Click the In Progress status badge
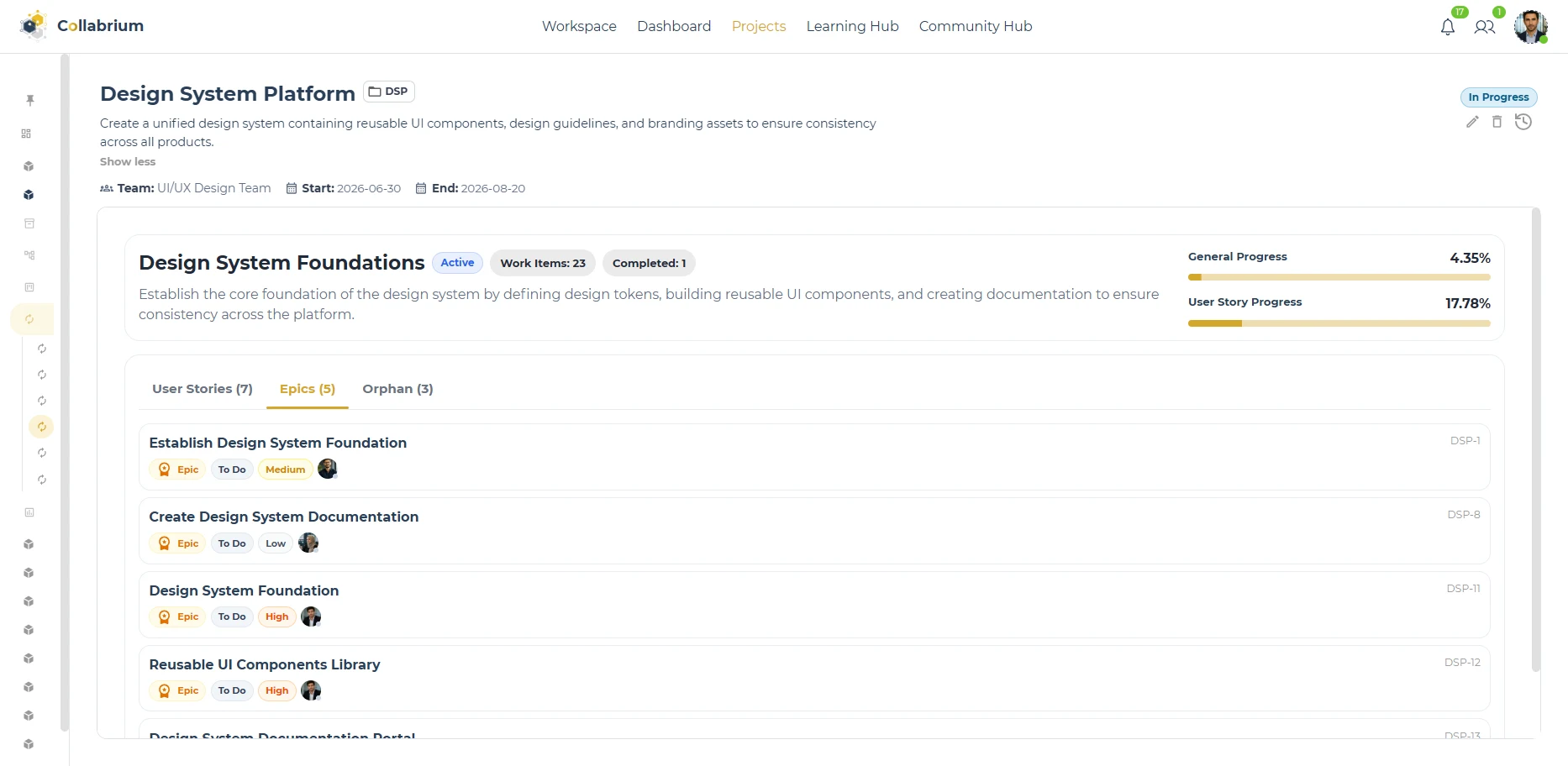Screen dimensions: 1568x766 click(1498, 97)
